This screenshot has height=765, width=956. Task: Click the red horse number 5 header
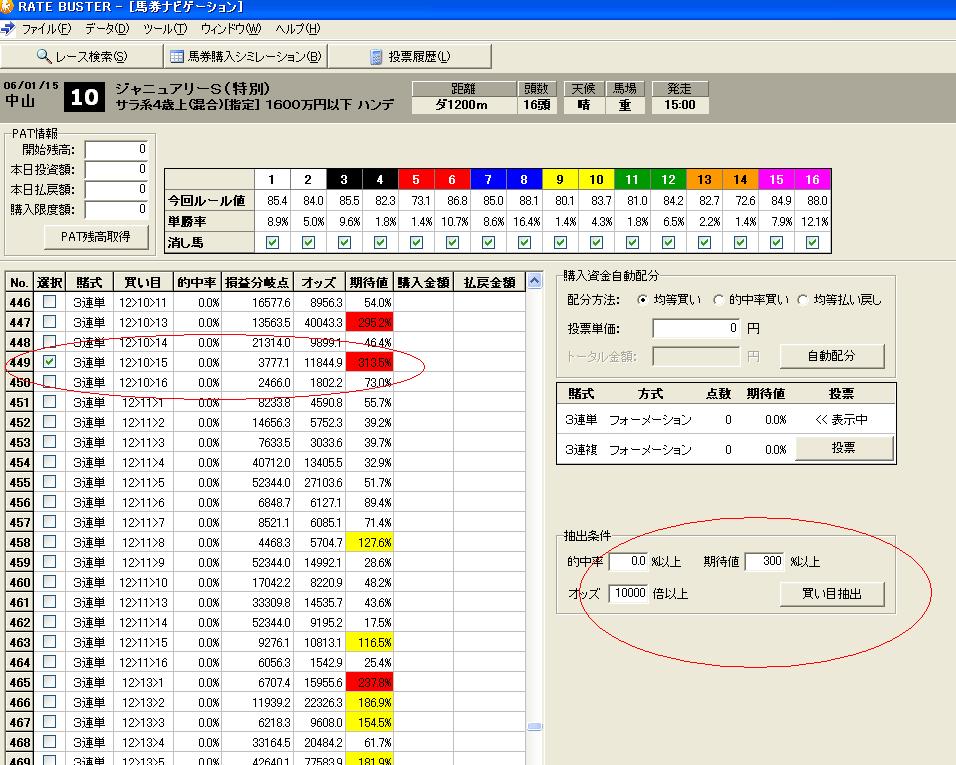[416, 180]
